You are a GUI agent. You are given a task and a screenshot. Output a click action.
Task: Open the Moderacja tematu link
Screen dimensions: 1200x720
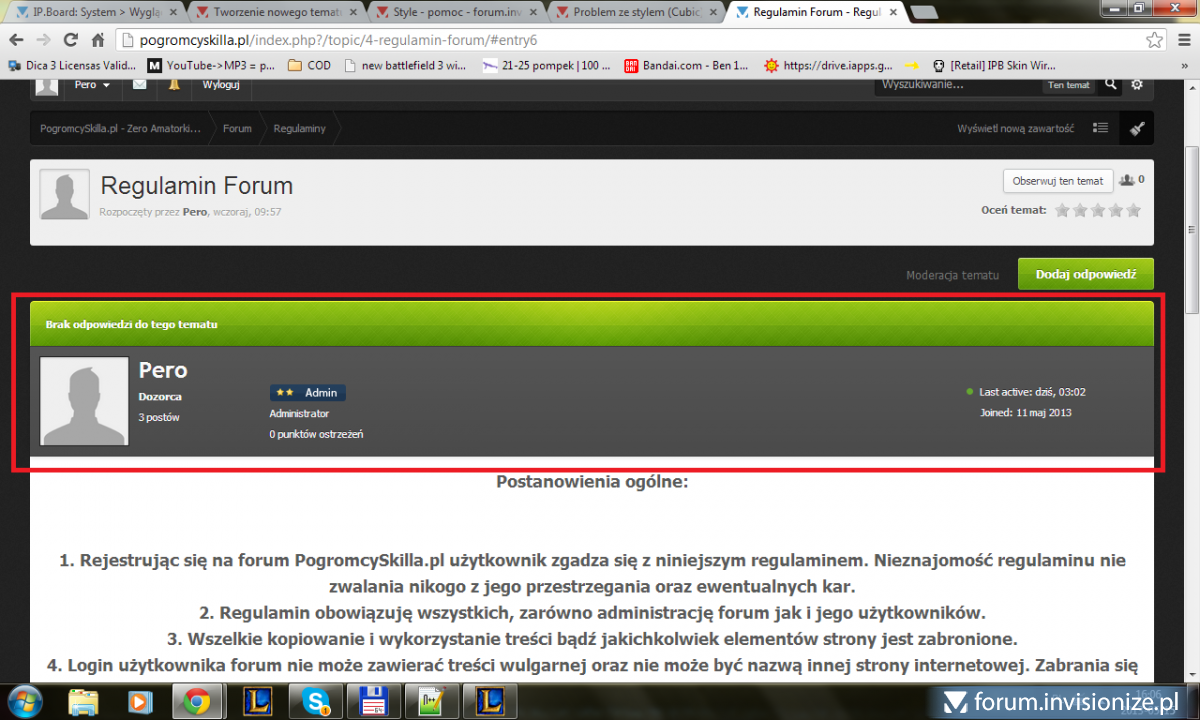(952, 275)
